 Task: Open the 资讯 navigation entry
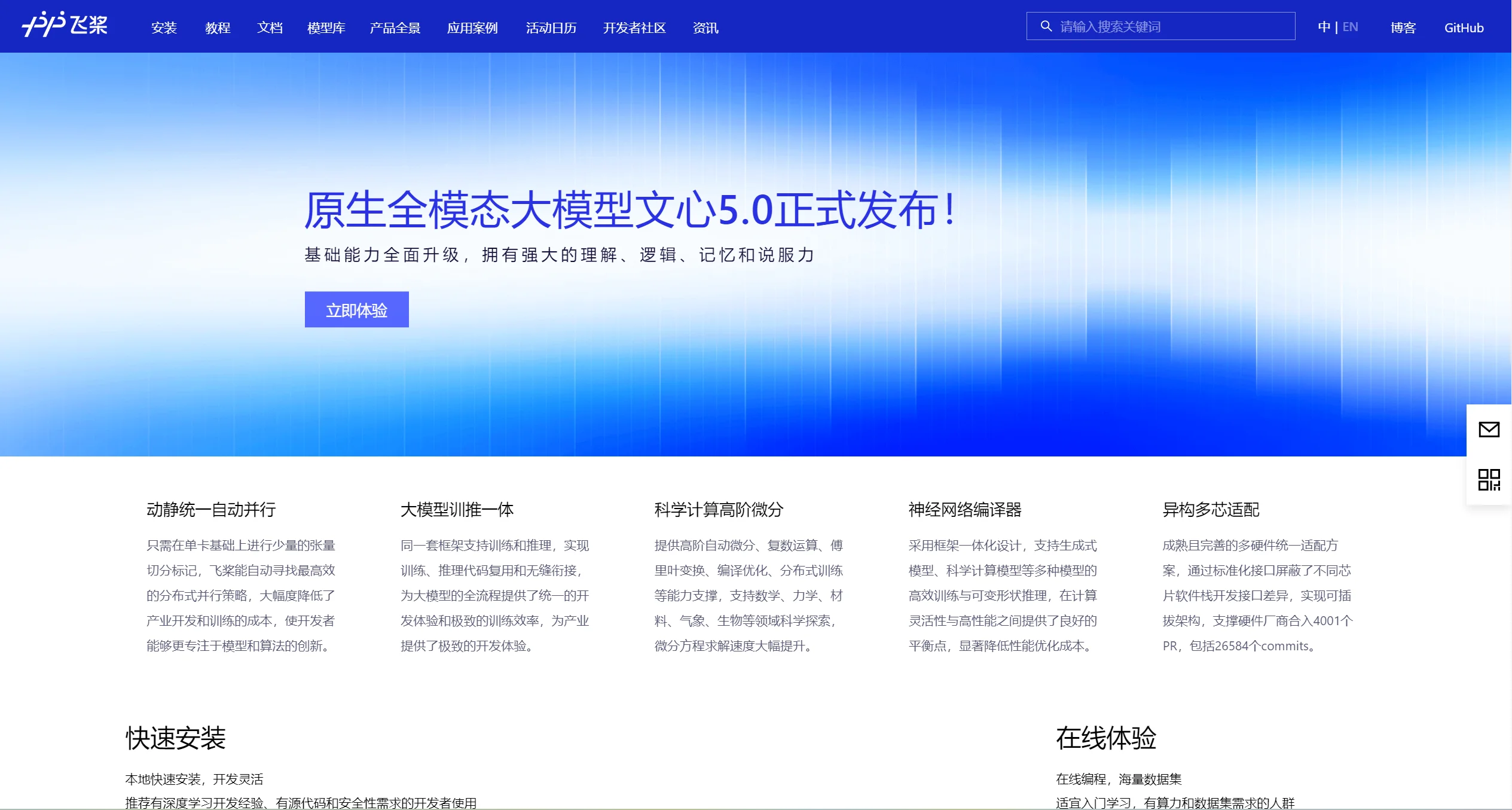(x=705, y=28)
